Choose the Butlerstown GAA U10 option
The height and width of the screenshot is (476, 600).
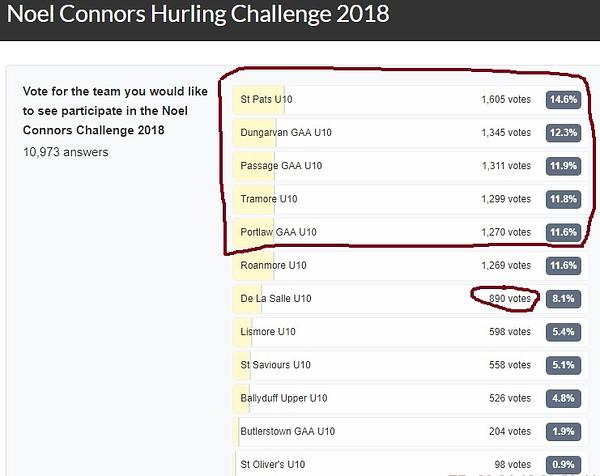tap(410, 432)
